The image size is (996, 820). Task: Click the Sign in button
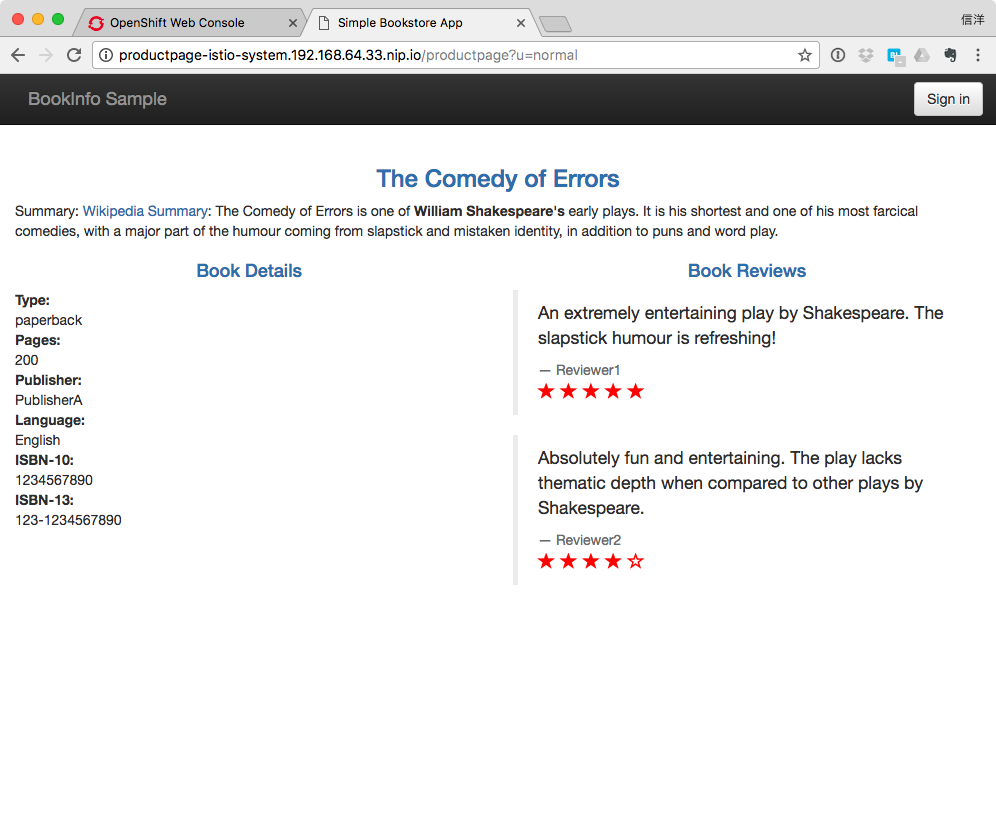(x=948, y=99)
